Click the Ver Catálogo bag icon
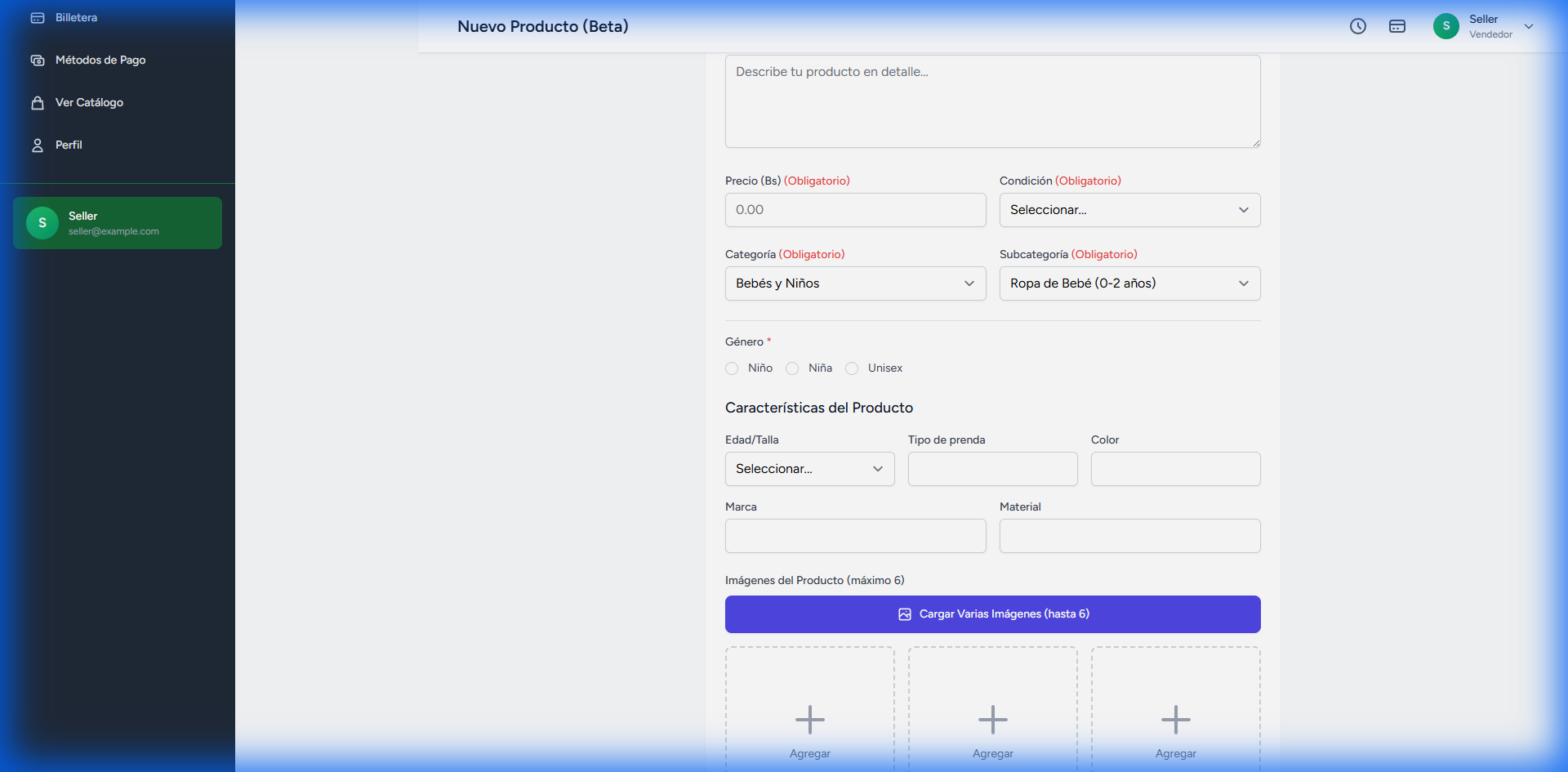 [38, 103]
